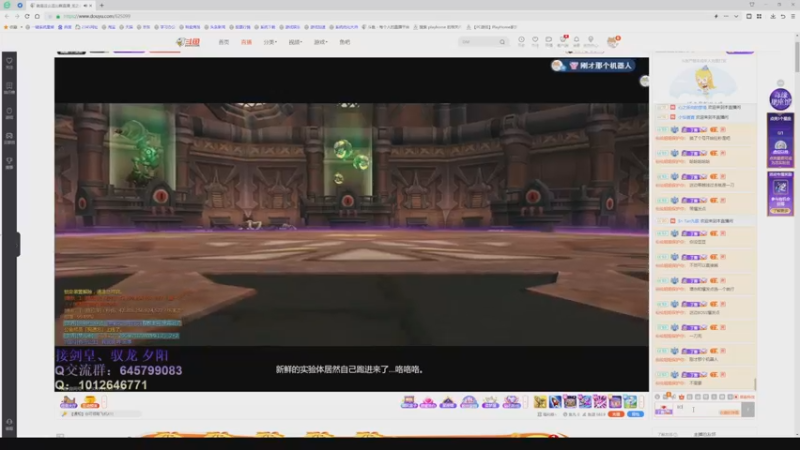Open the 直播 live tab
This screenshot has width=800, height=450.
tap(246, 42)
